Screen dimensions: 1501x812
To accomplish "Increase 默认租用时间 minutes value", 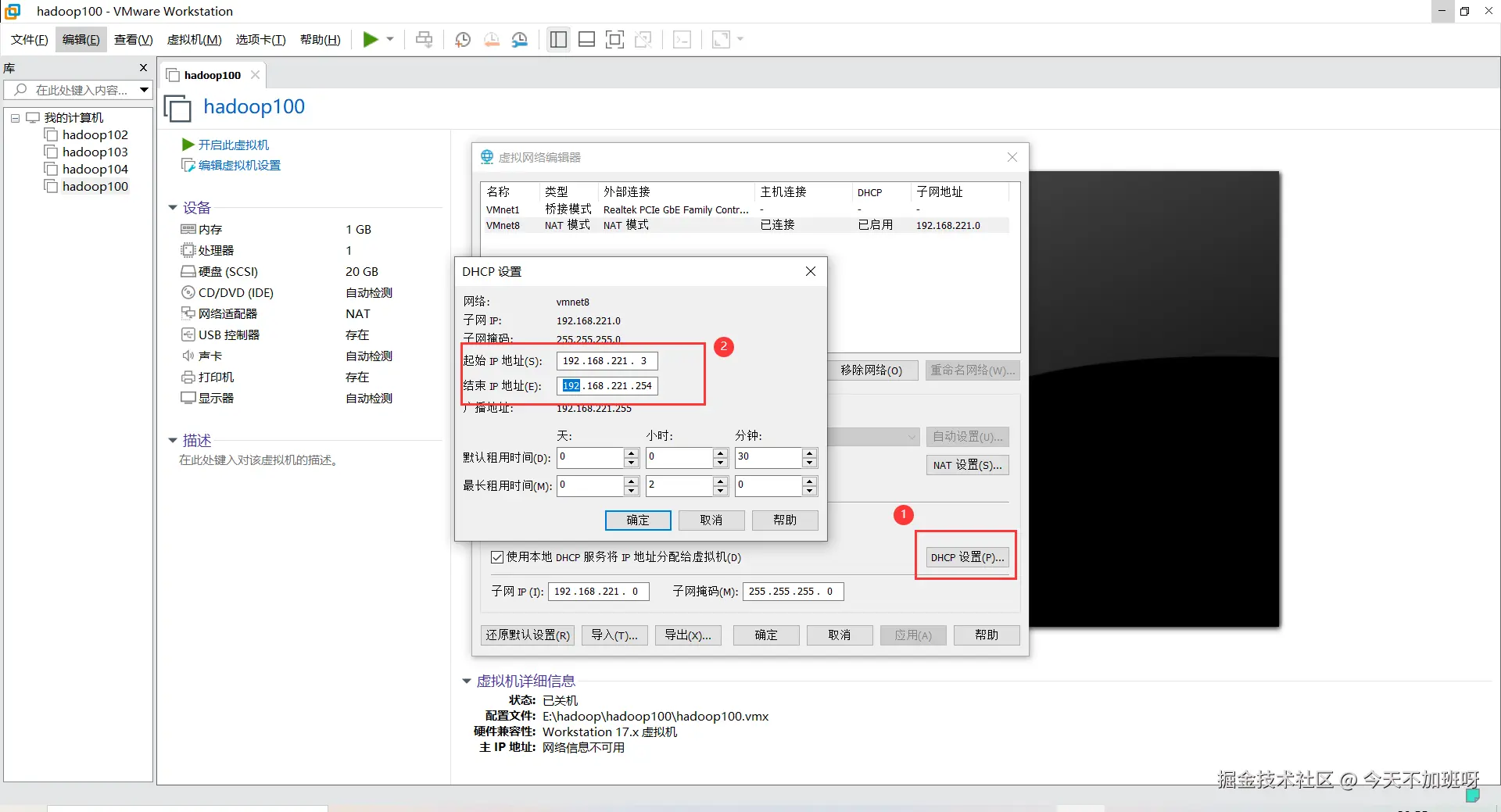I will (x=810, y=453).
